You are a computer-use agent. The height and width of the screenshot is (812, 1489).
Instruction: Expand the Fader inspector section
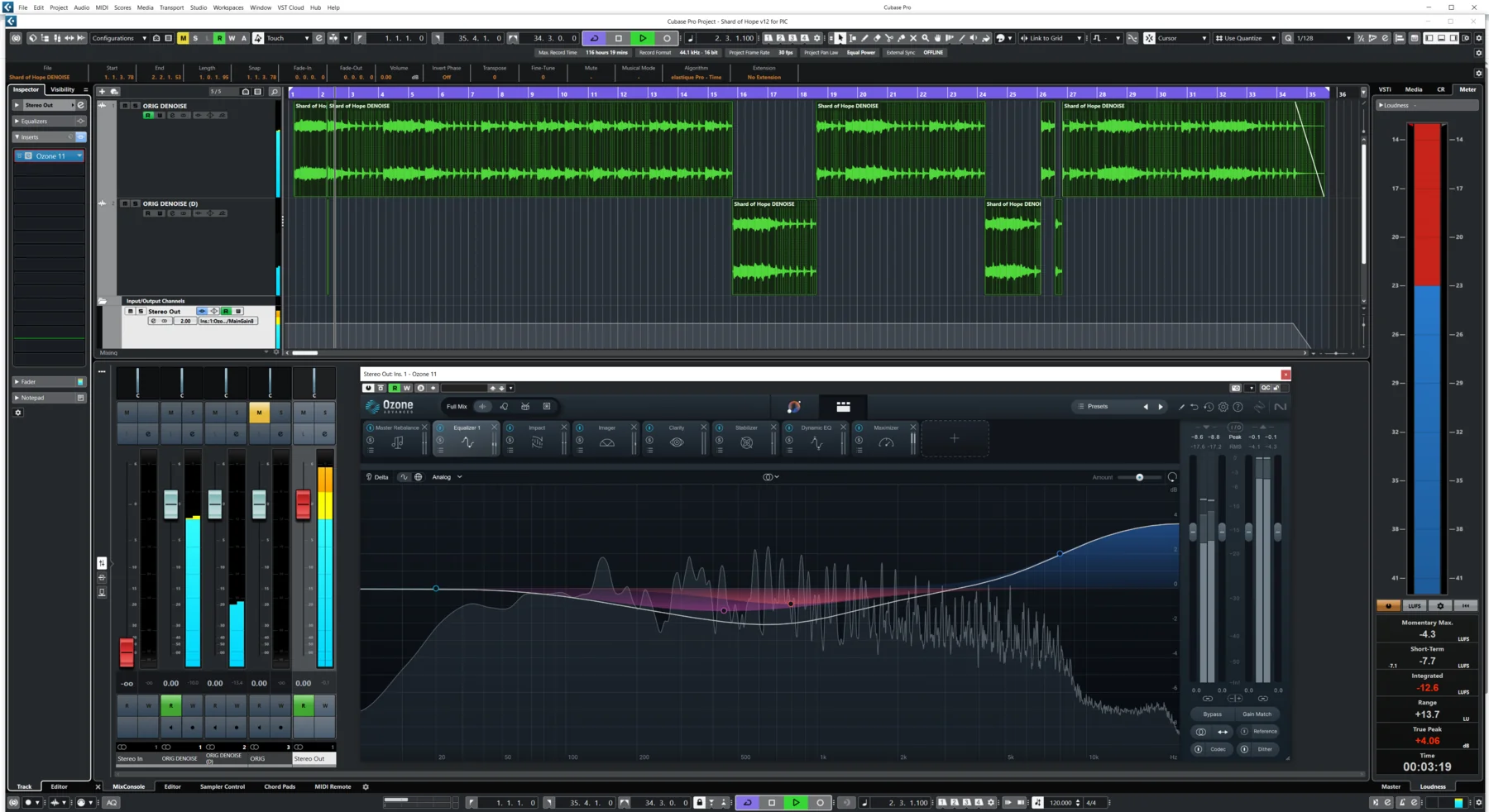point(49,382)
